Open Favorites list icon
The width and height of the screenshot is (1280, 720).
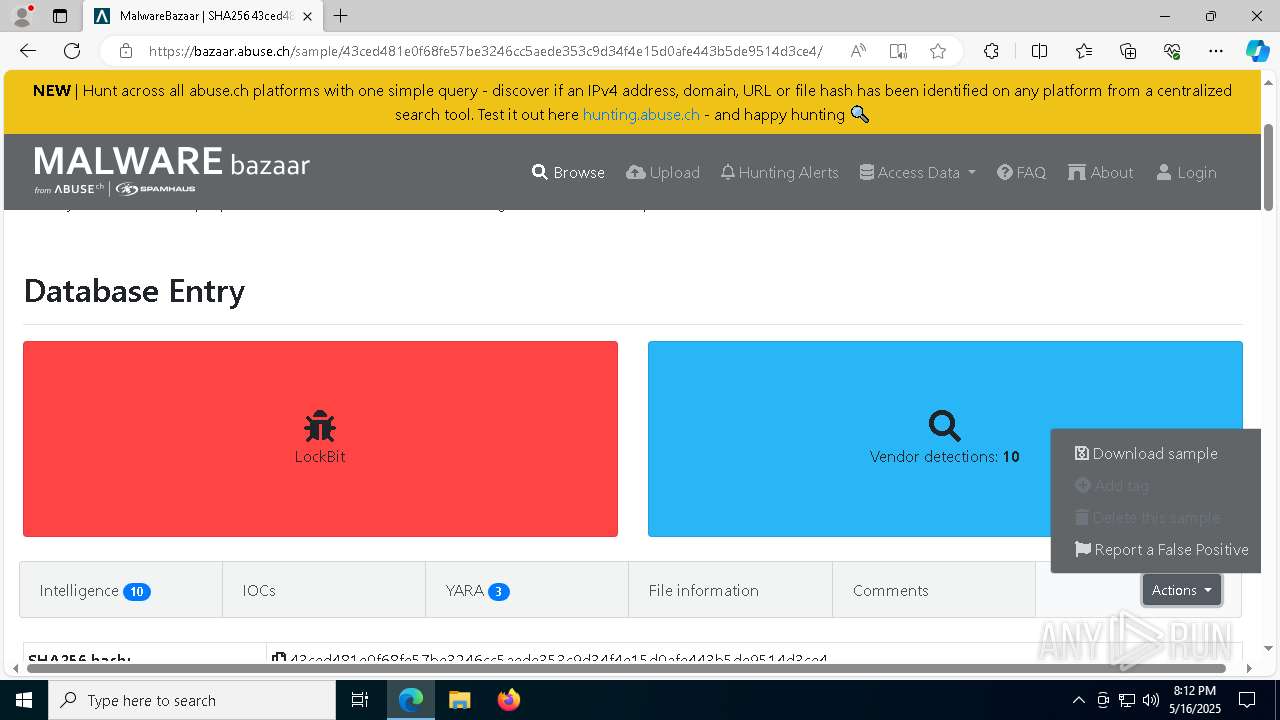pos(1084,51)
